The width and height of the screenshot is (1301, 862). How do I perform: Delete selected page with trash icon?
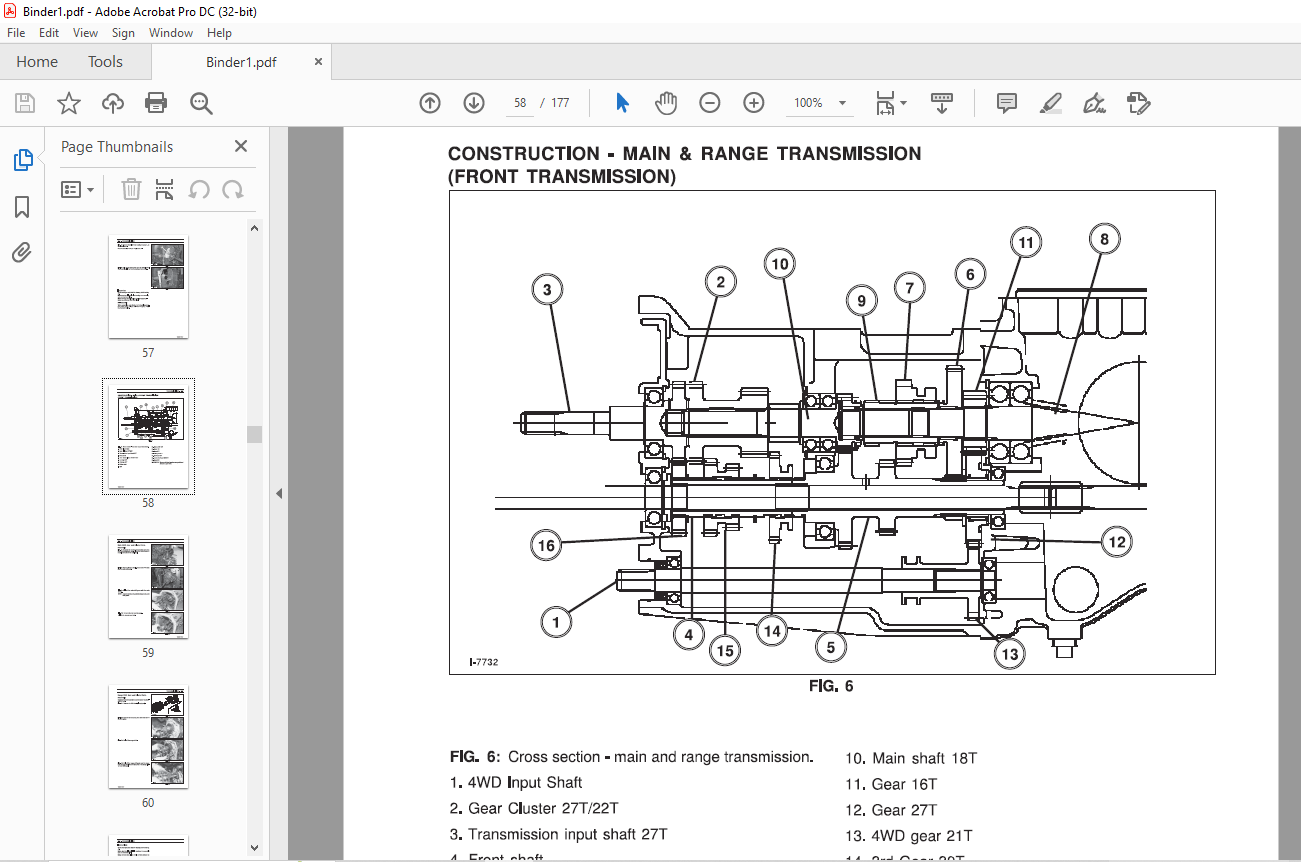(x=131, y=189)
